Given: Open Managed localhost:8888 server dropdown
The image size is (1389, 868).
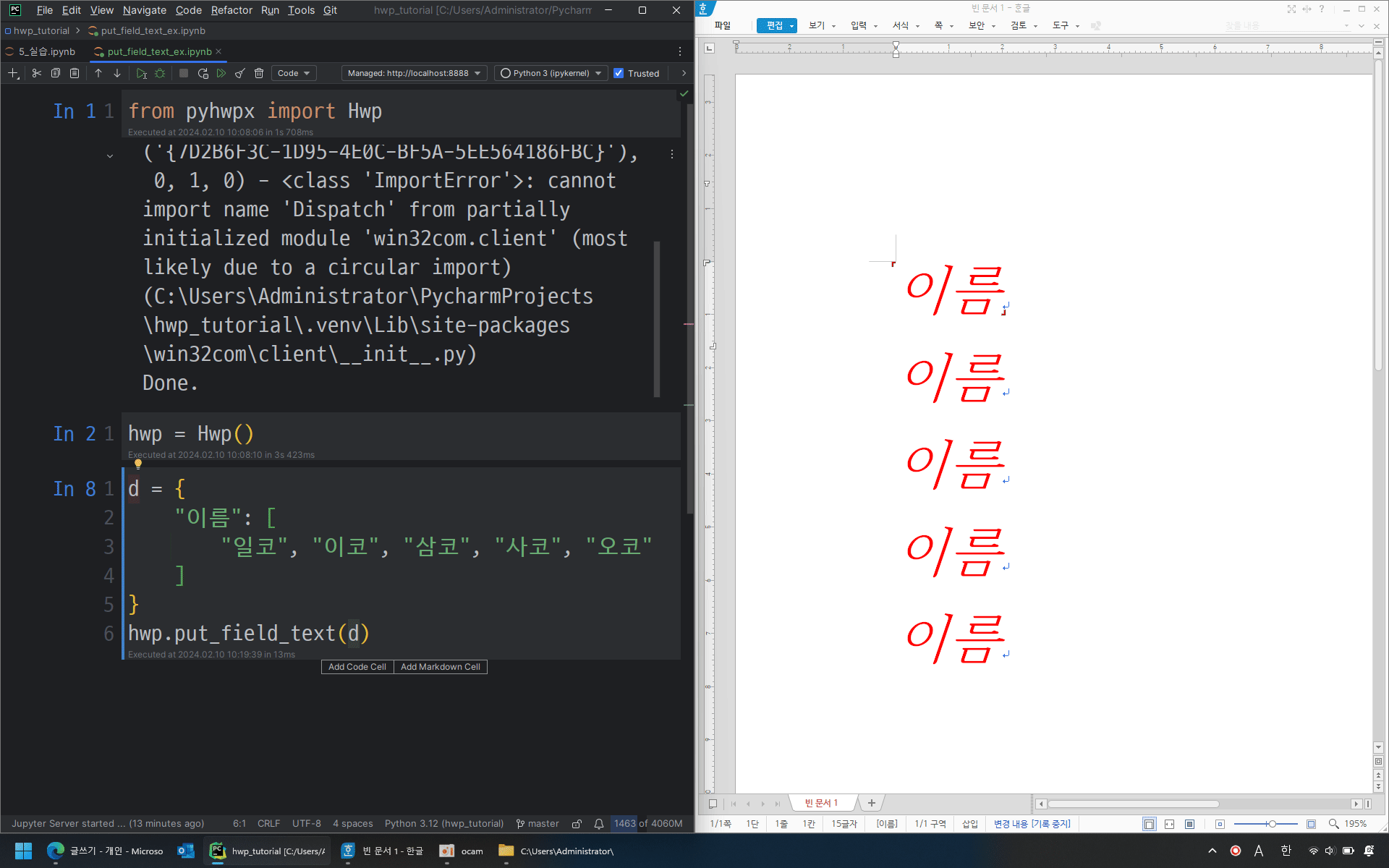Looking at the screenshot, I should pyautogui.click(x=414, y=73).
